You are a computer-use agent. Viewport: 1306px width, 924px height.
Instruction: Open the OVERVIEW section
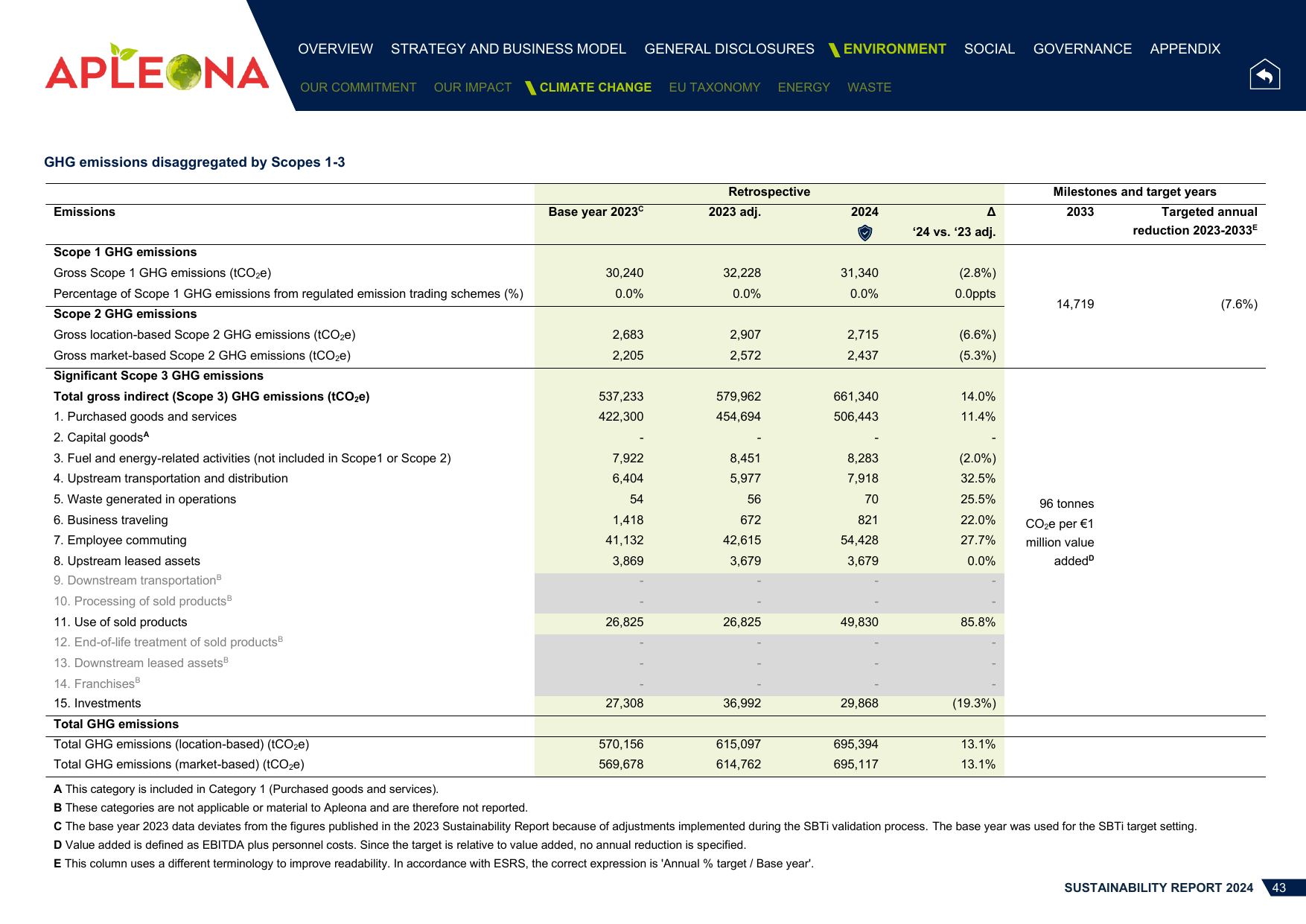pos(335,48)
